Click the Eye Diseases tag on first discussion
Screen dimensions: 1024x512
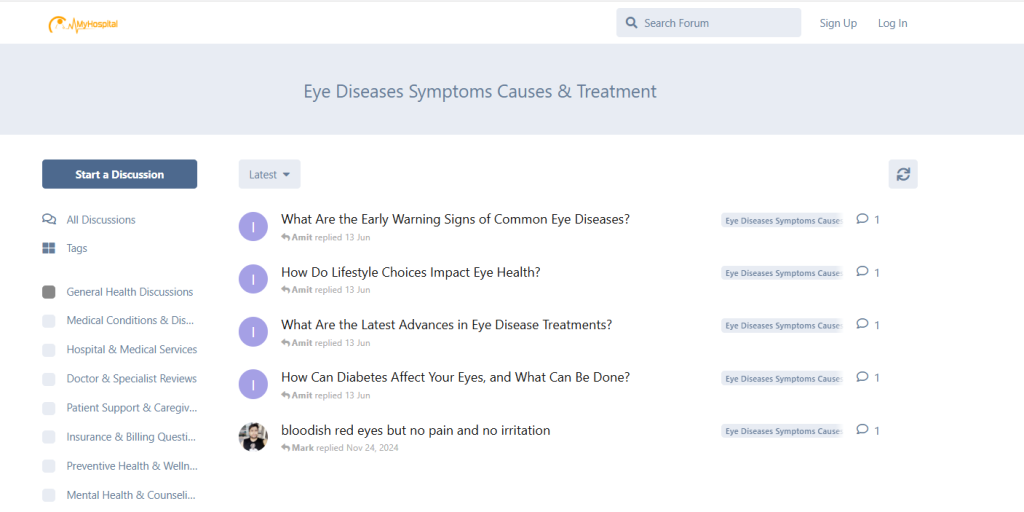pos(782,220)
